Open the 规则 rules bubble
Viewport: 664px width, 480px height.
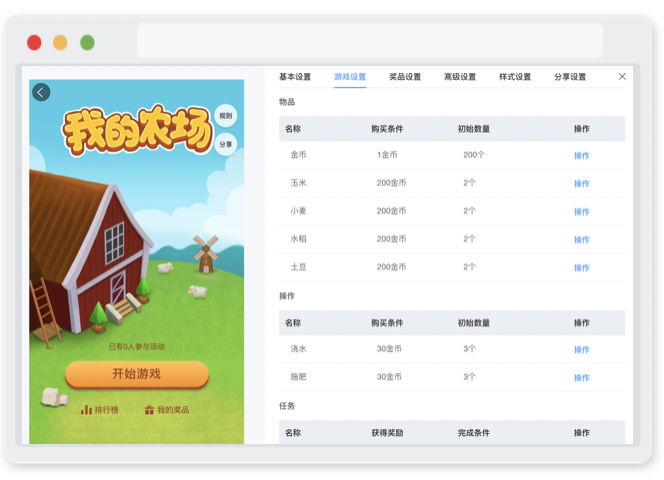pos(226,116)
